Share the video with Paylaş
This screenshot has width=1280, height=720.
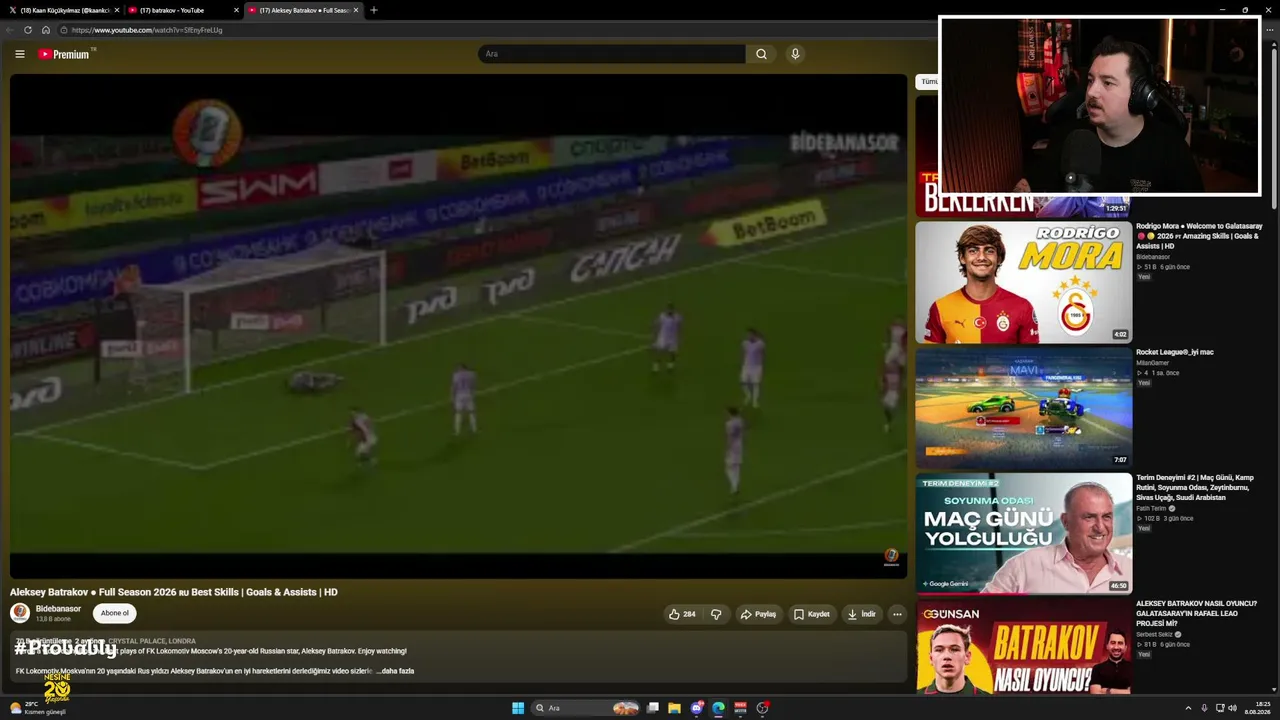[758, 614]
